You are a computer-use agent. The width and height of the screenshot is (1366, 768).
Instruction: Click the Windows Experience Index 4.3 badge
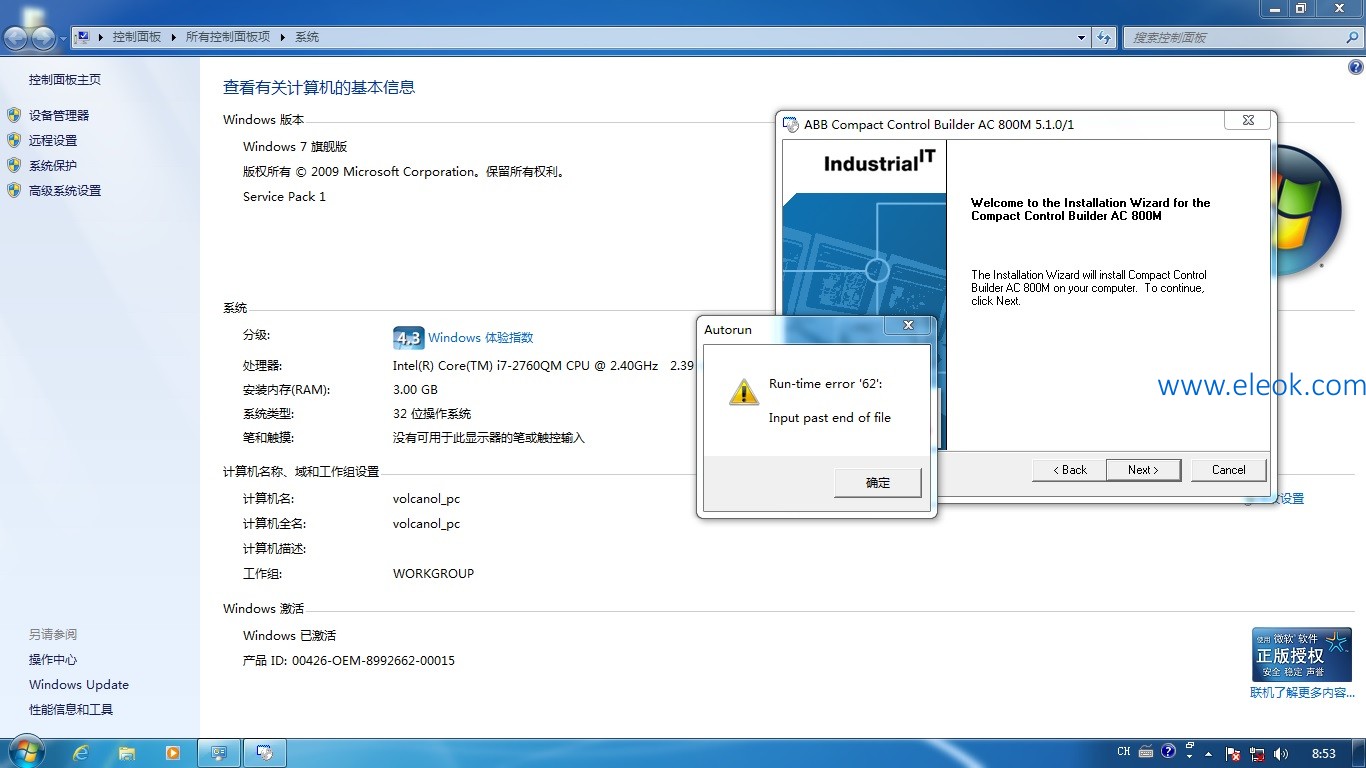tap(408, 338)
